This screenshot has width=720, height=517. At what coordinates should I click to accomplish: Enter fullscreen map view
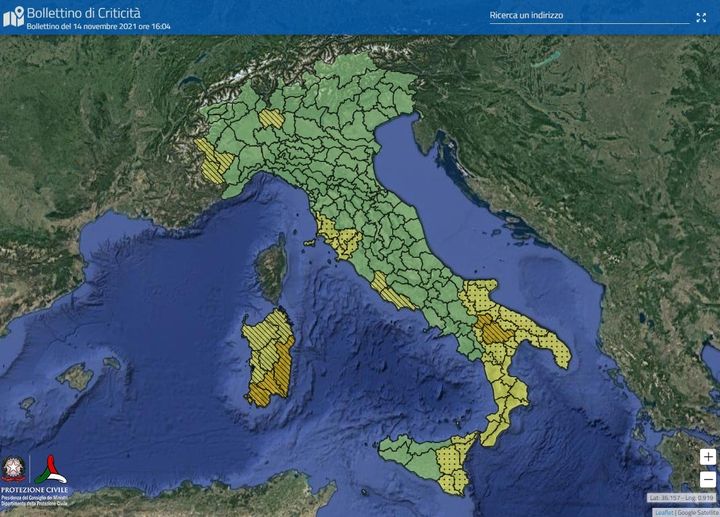701,17
